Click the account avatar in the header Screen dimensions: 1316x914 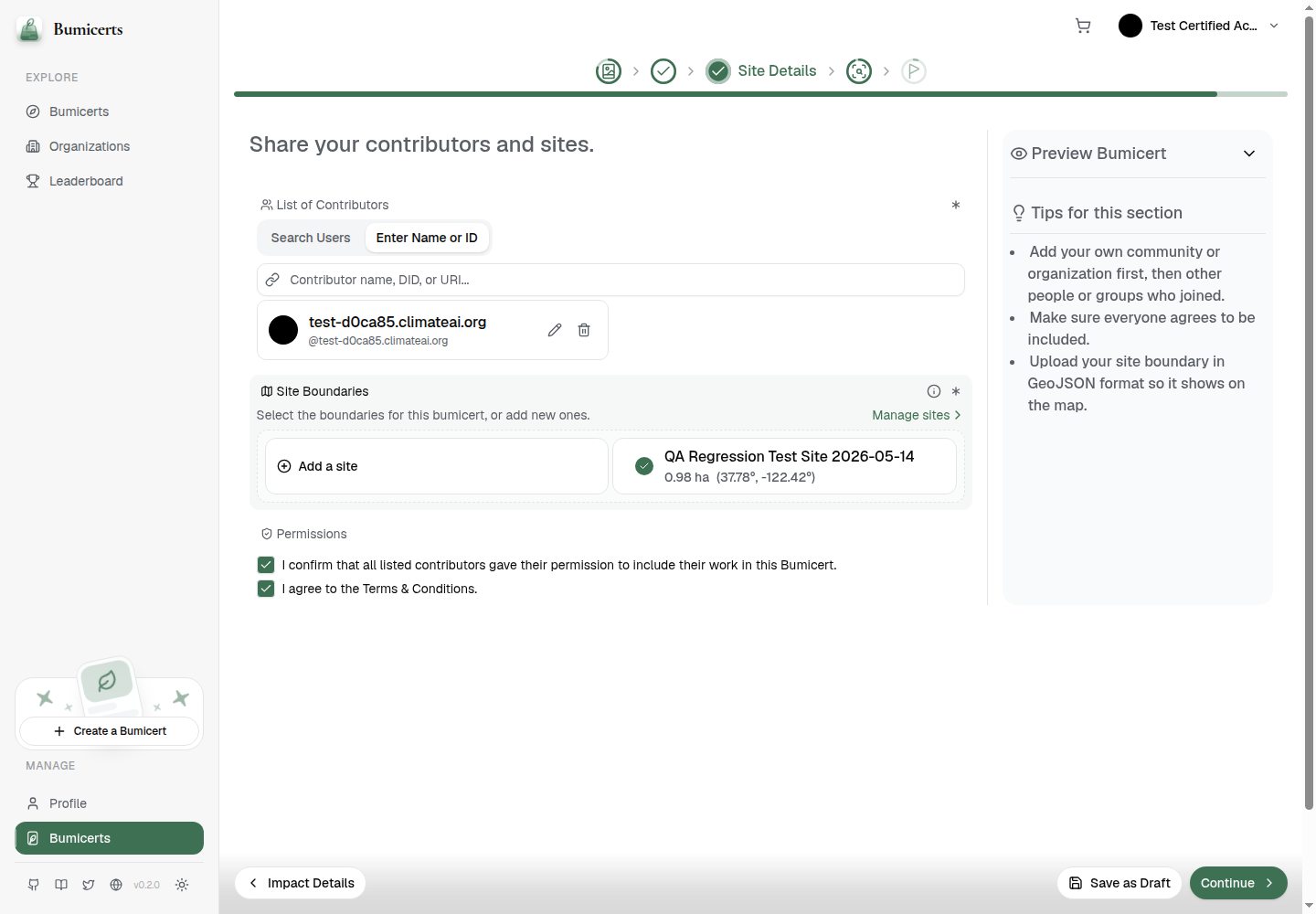[1130, 26]
